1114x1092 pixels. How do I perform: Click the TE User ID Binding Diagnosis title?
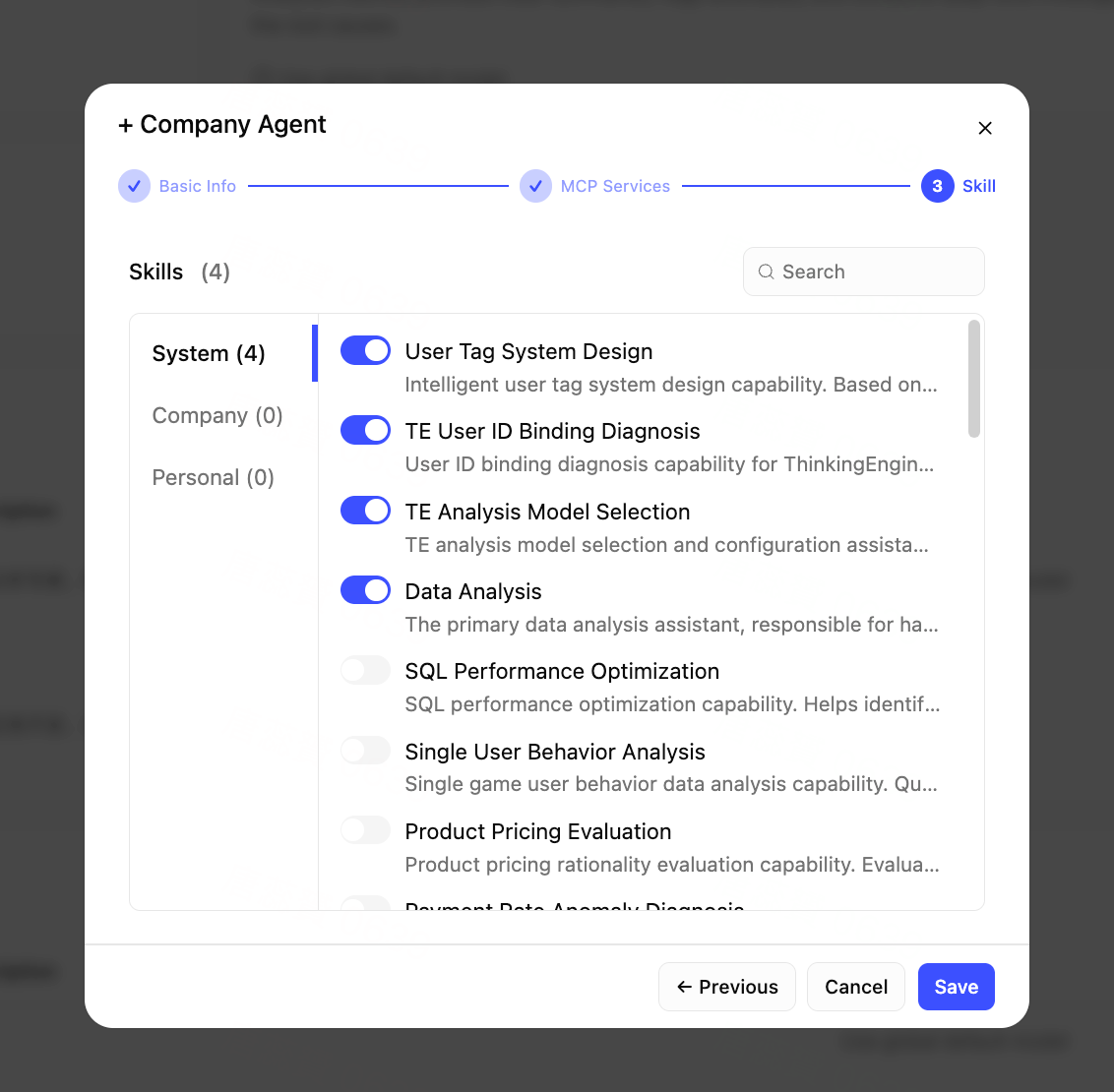(x=552, y=431)
